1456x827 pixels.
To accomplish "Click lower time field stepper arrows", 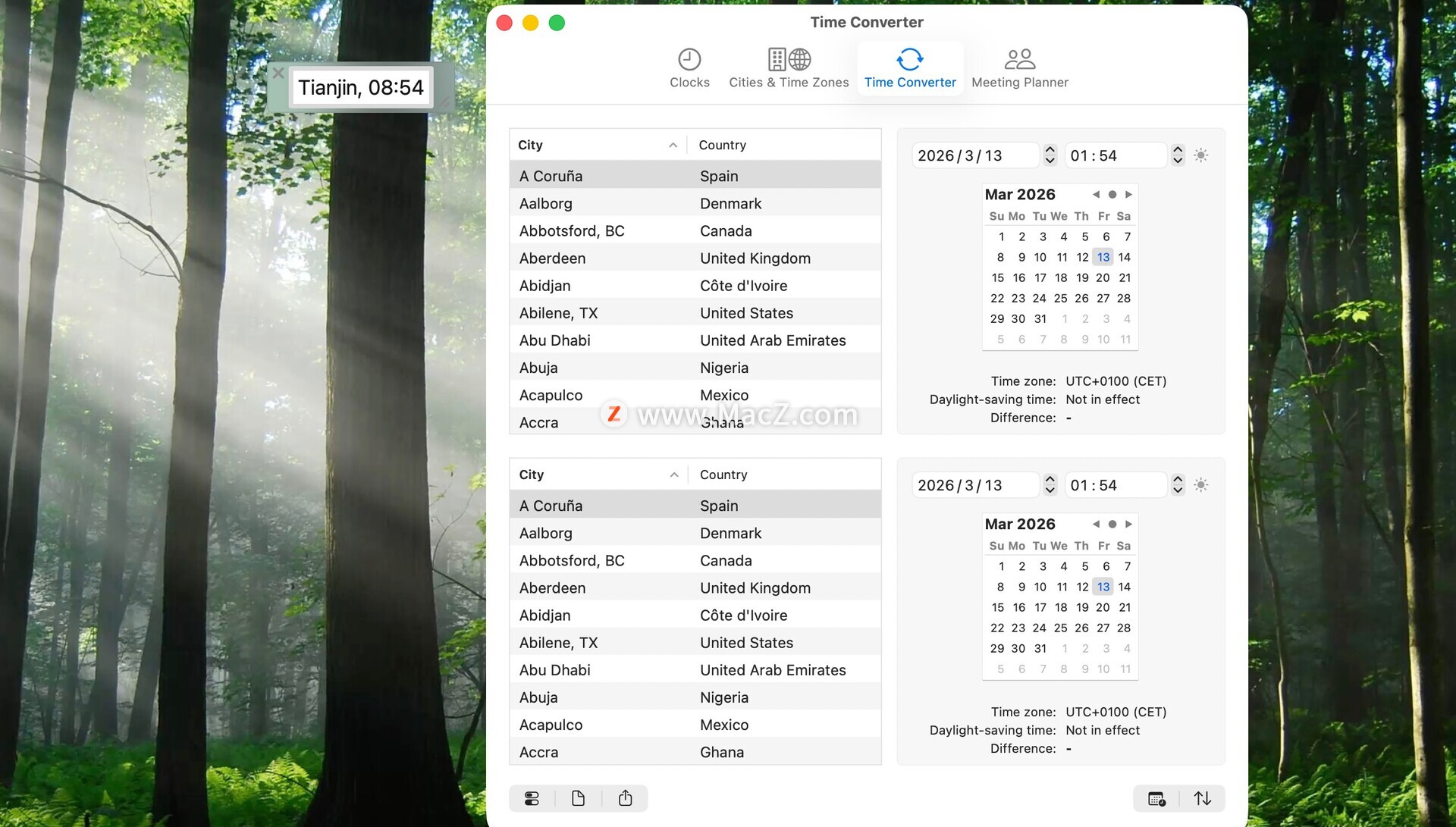I will click(1177, 485).
